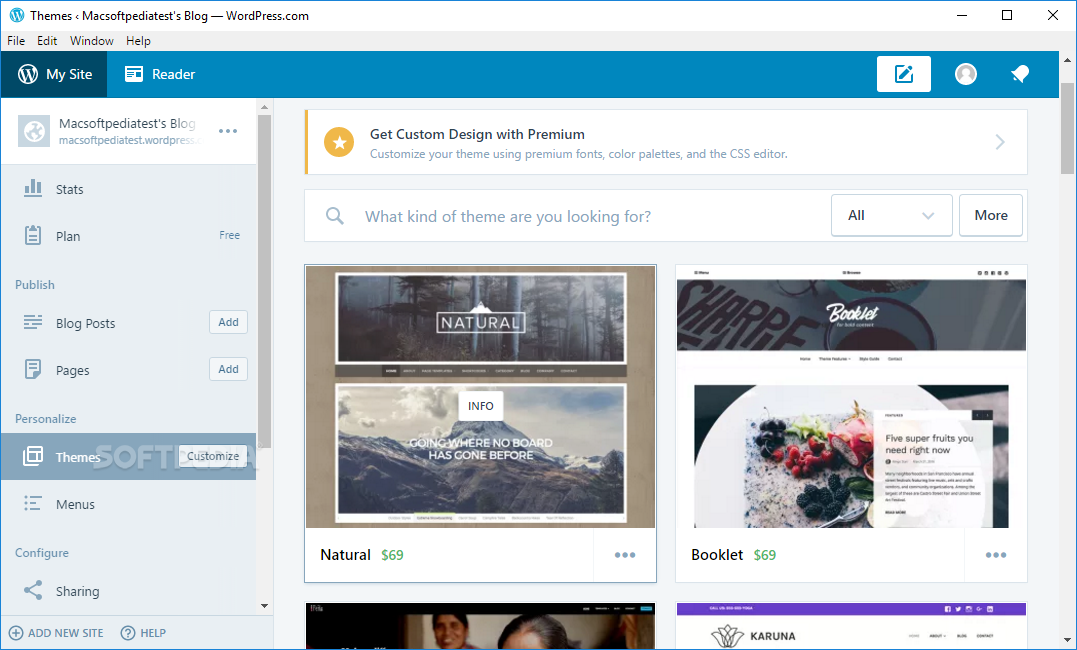Open the Karuna theme thumbnail

[851, 626]
